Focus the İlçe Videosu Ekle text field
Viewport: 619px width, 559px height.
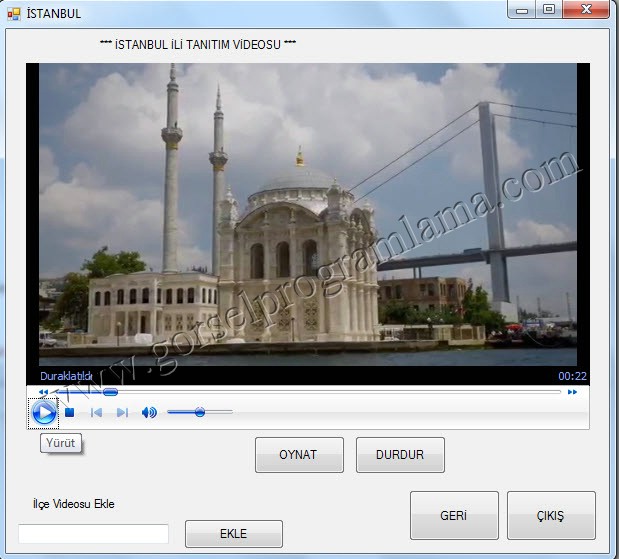click(93, 534)
